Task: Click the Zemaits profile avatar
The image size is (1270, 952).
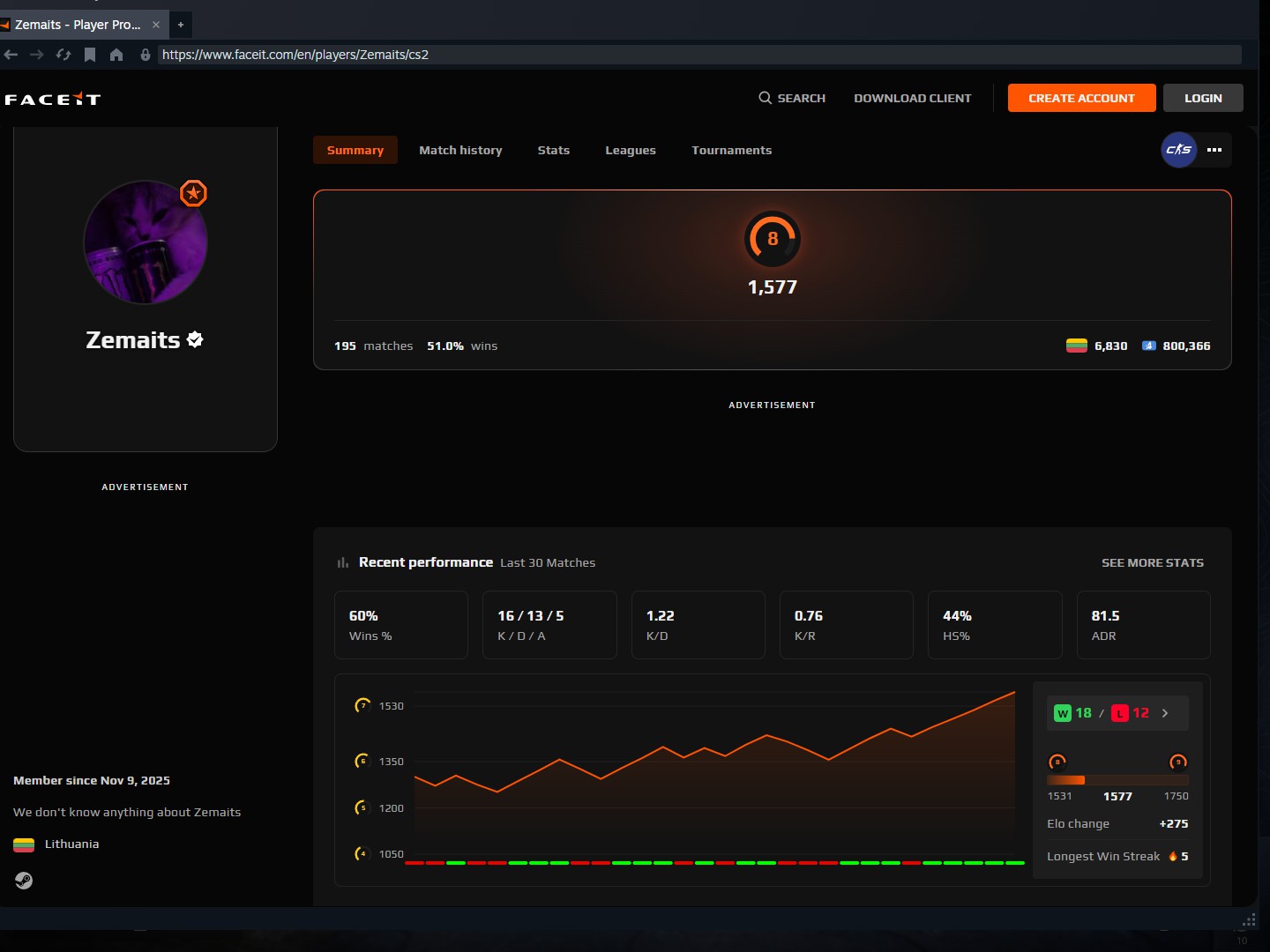Action: coord(146,242)
